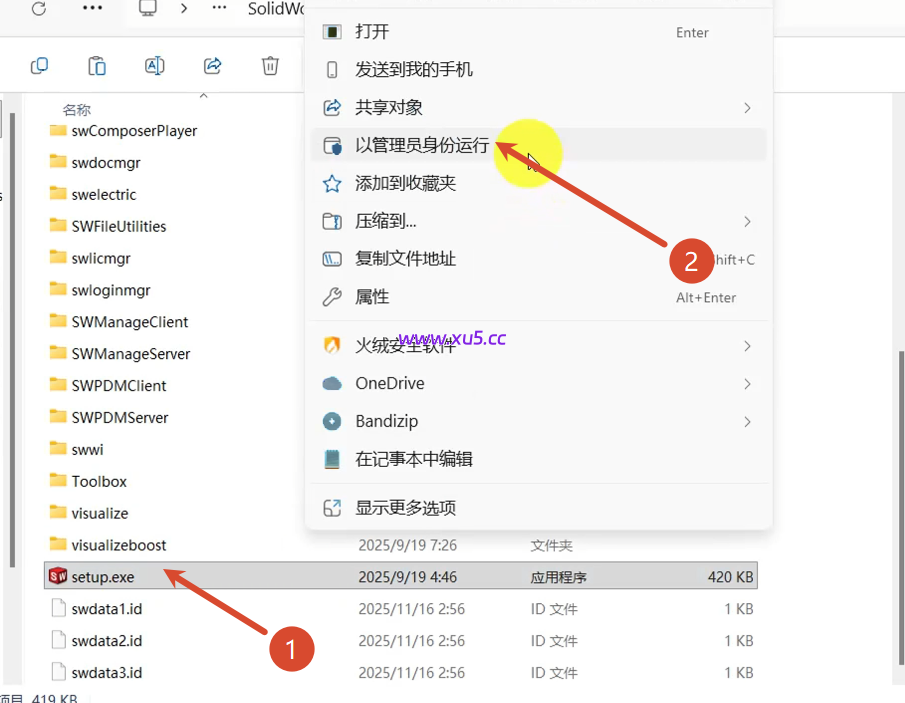Open the OneDrive menu entry
Viewport: 905px width, 703px height.
(391, 383)
